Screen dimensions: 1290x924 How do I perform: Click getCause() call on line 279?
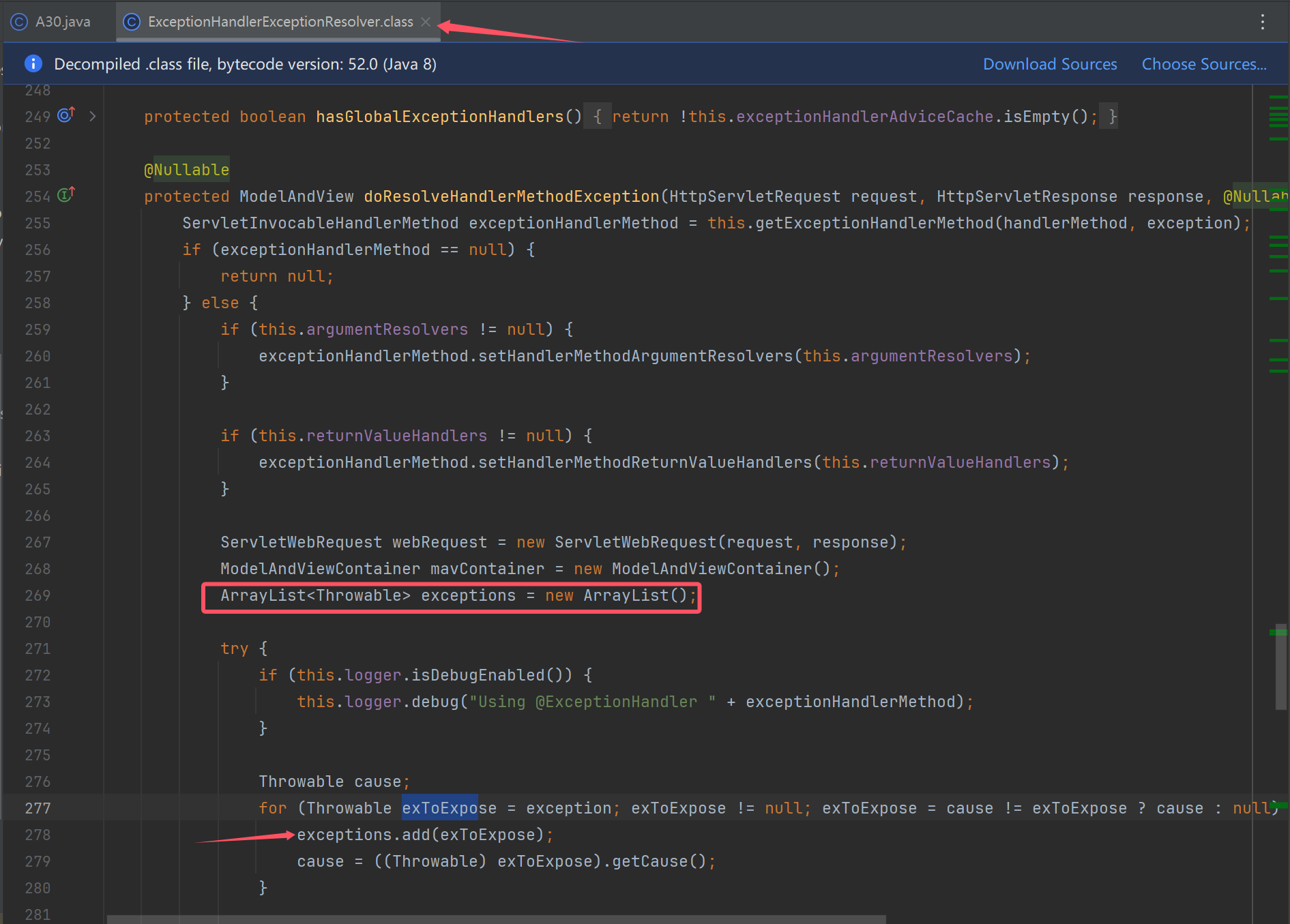click(658, 861)
